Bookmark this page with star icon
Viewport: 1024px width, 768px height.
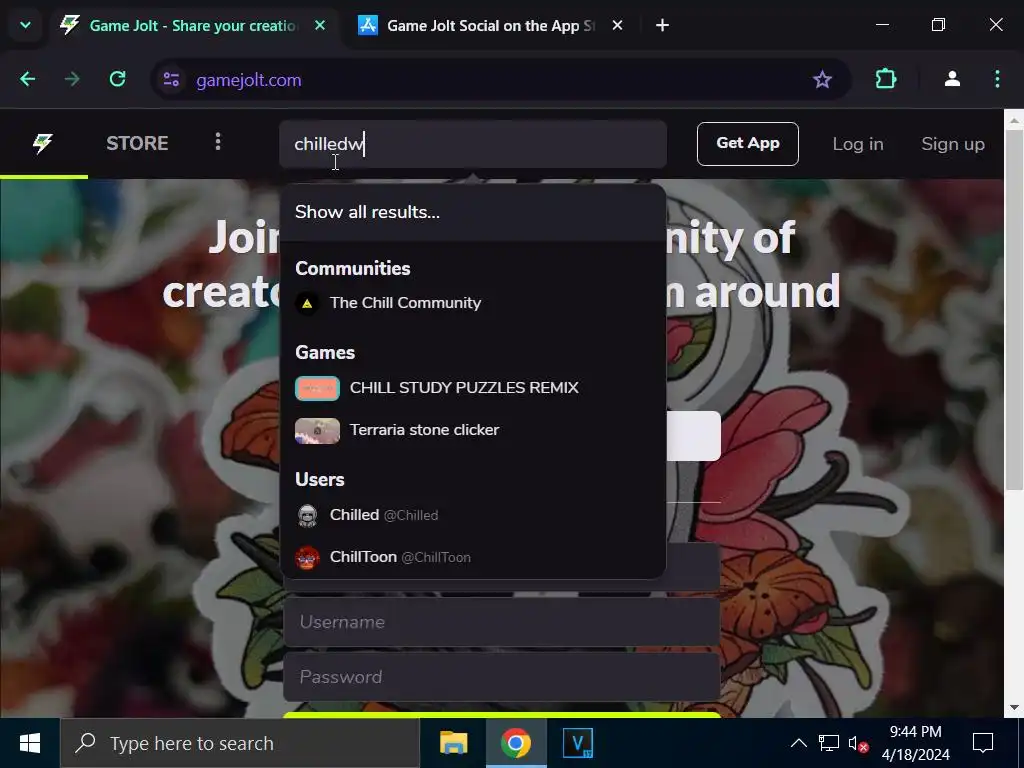(x=822, y=80)
